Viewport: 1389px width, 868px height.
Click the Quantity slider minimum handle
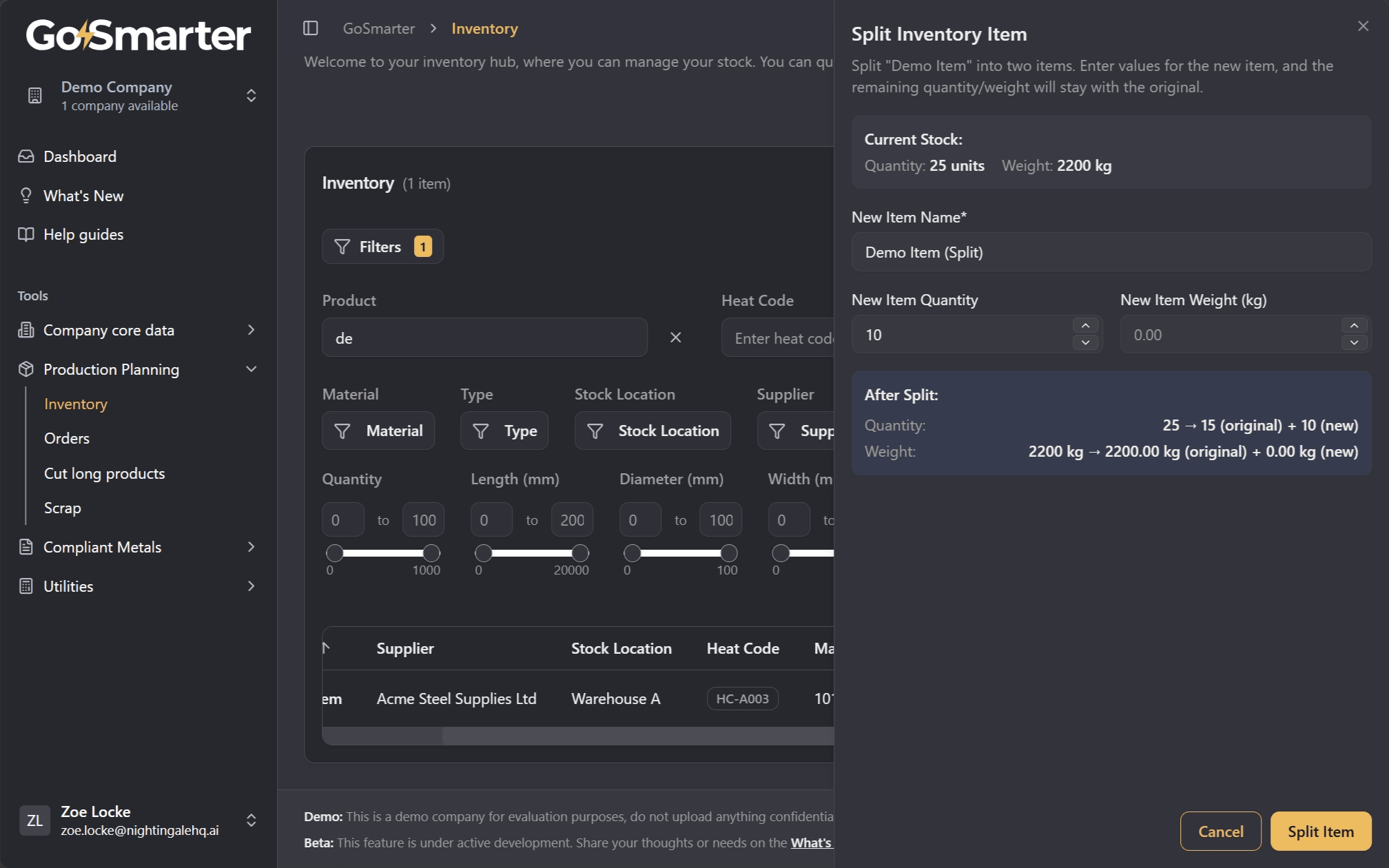click(x=335, y=552)
